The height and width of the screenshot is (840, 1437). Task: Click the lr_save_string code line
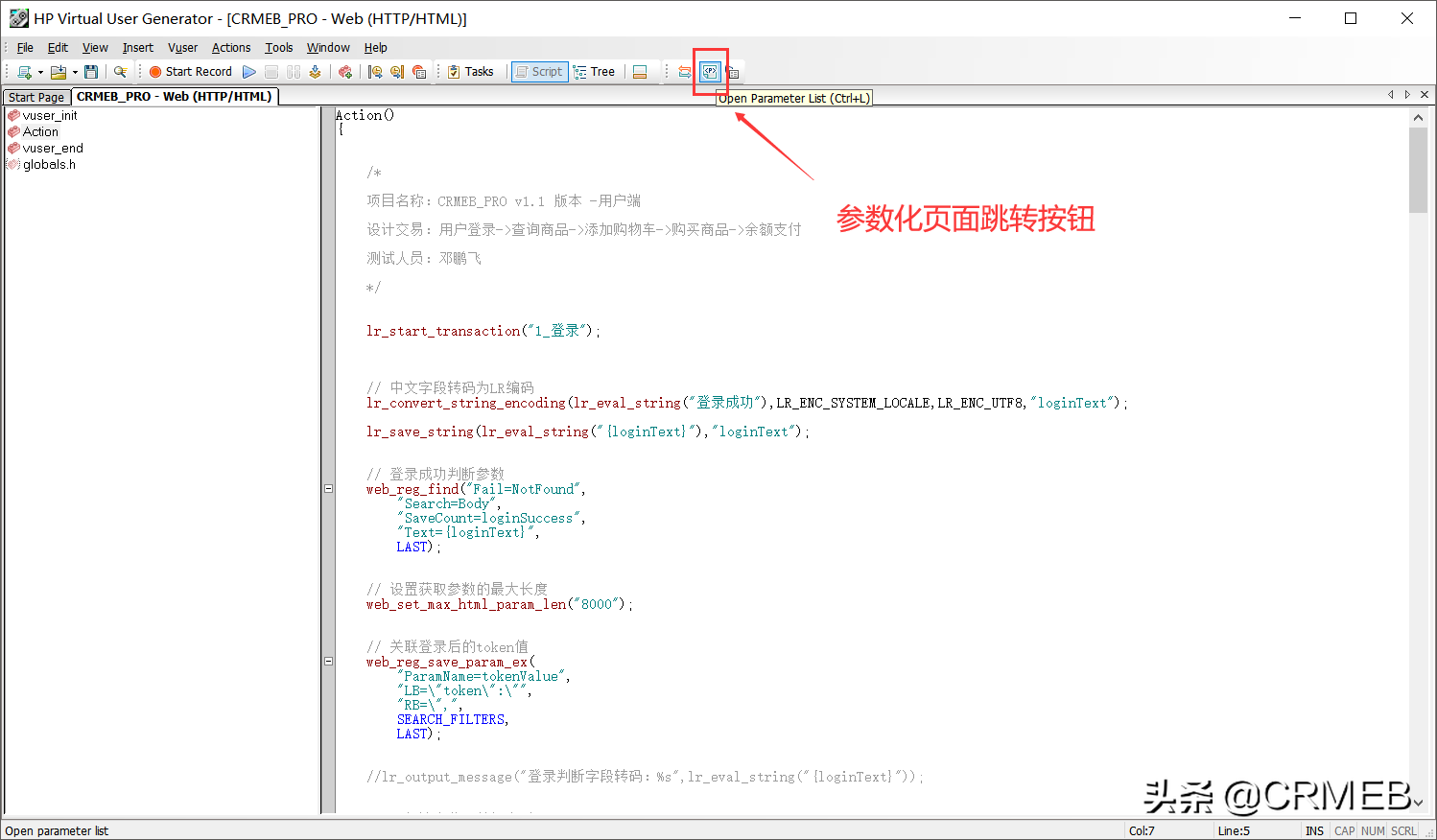pyautogui.click(x=587, y=432)
